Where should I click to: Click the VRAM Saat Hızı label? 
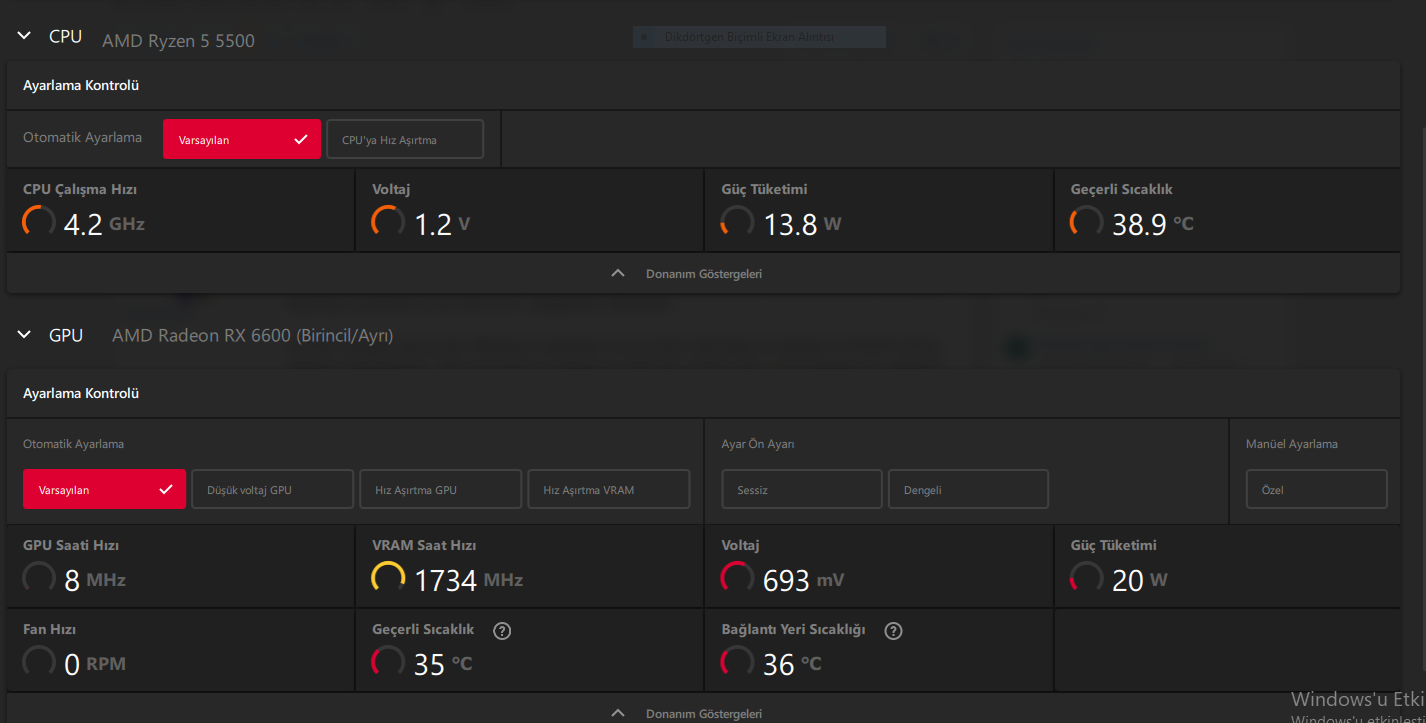click(x=424, y=545)
